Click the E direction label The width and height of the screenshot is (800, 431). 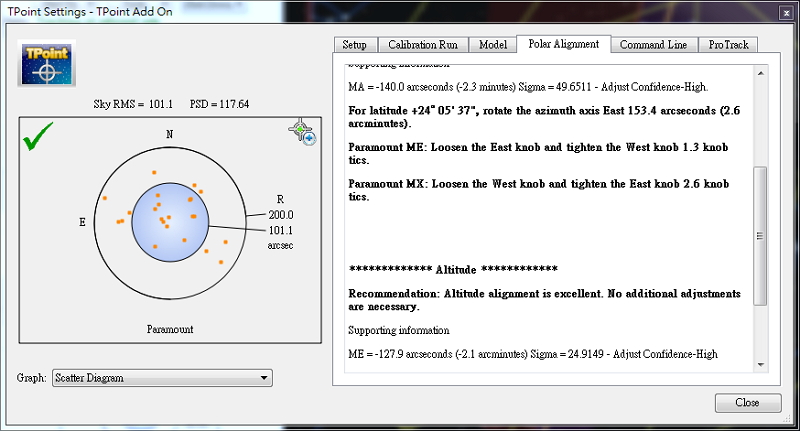(82, 222)
